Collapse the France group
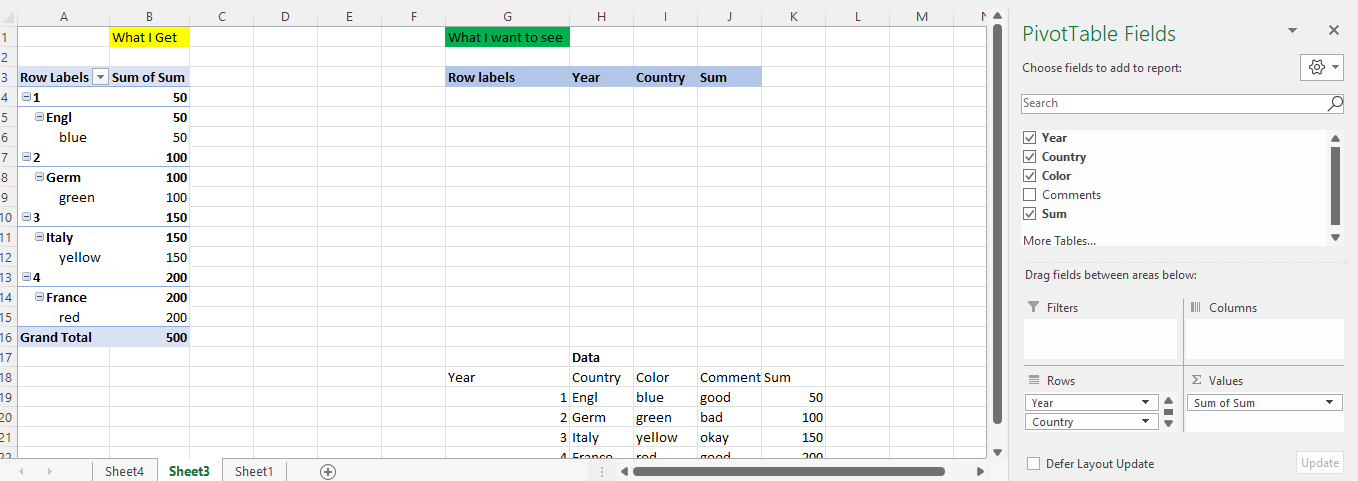Screen dimensions: 1358x481 click(x=39, y=297)
